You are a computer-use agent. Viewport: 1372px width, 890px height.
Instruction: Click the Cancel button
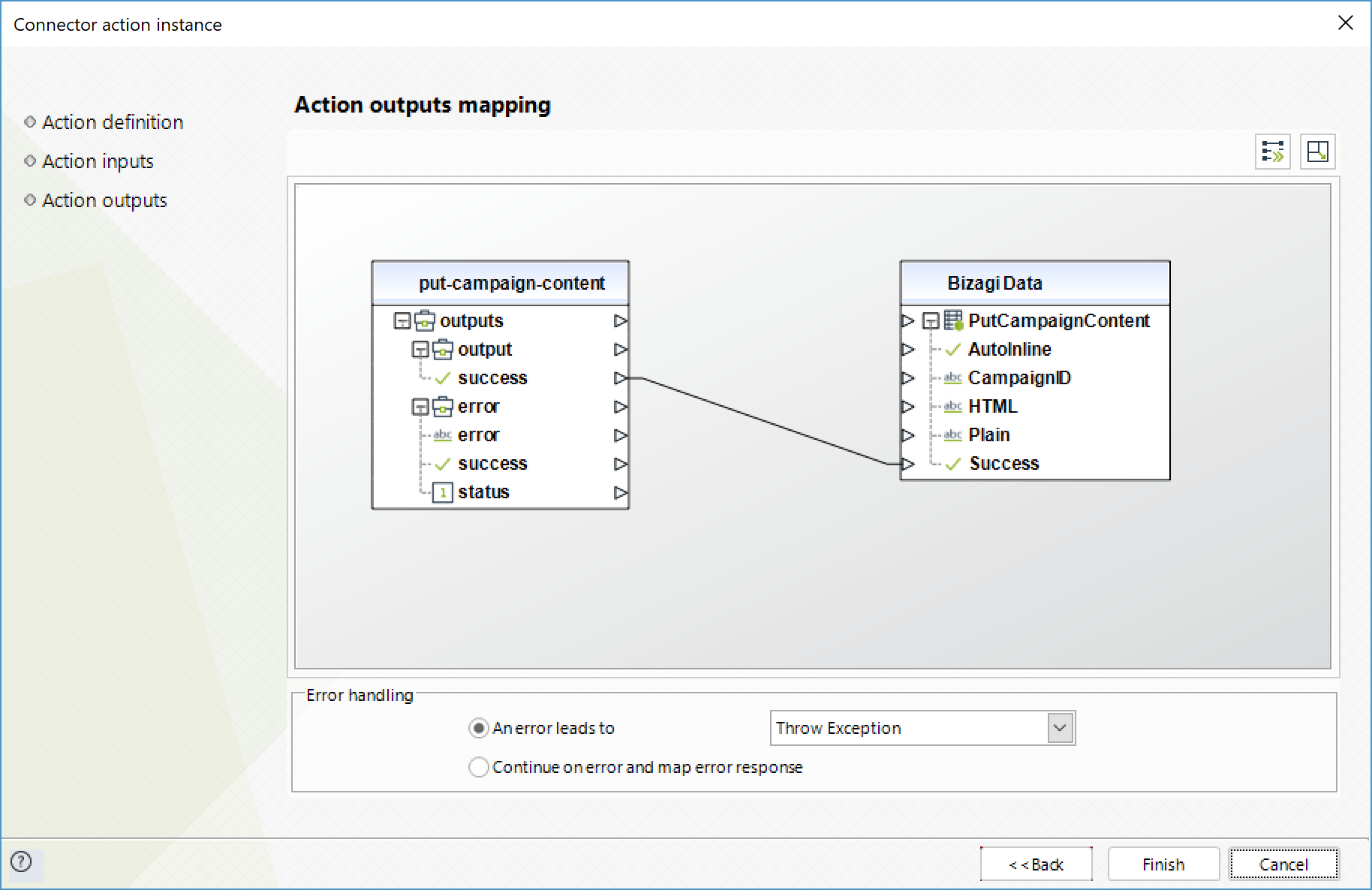[x=1283, y=864]
